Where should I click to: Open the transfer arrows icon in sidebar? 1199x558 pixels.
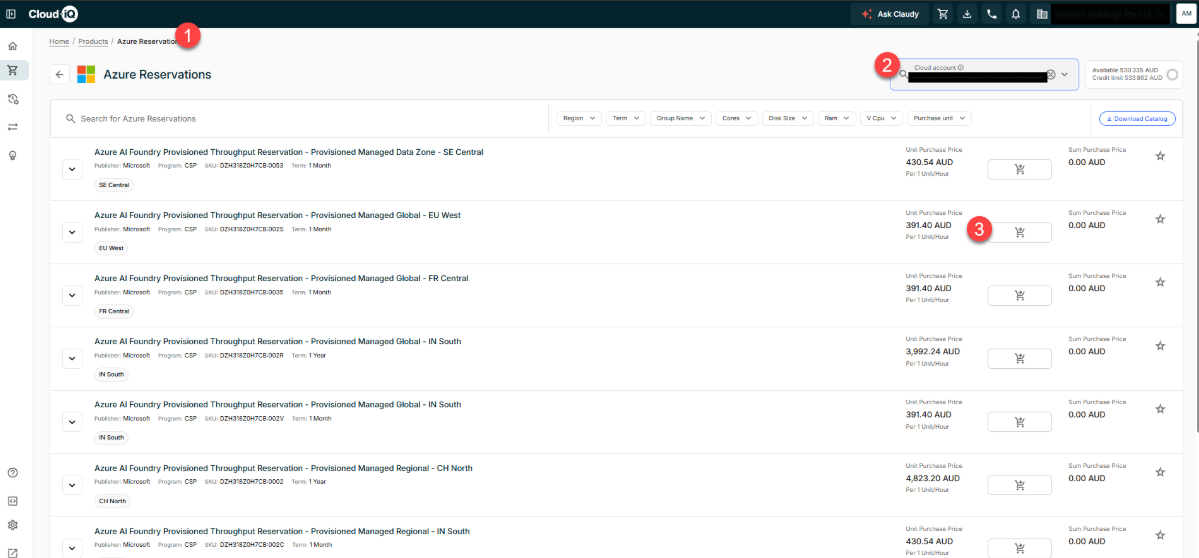point(12,127)
